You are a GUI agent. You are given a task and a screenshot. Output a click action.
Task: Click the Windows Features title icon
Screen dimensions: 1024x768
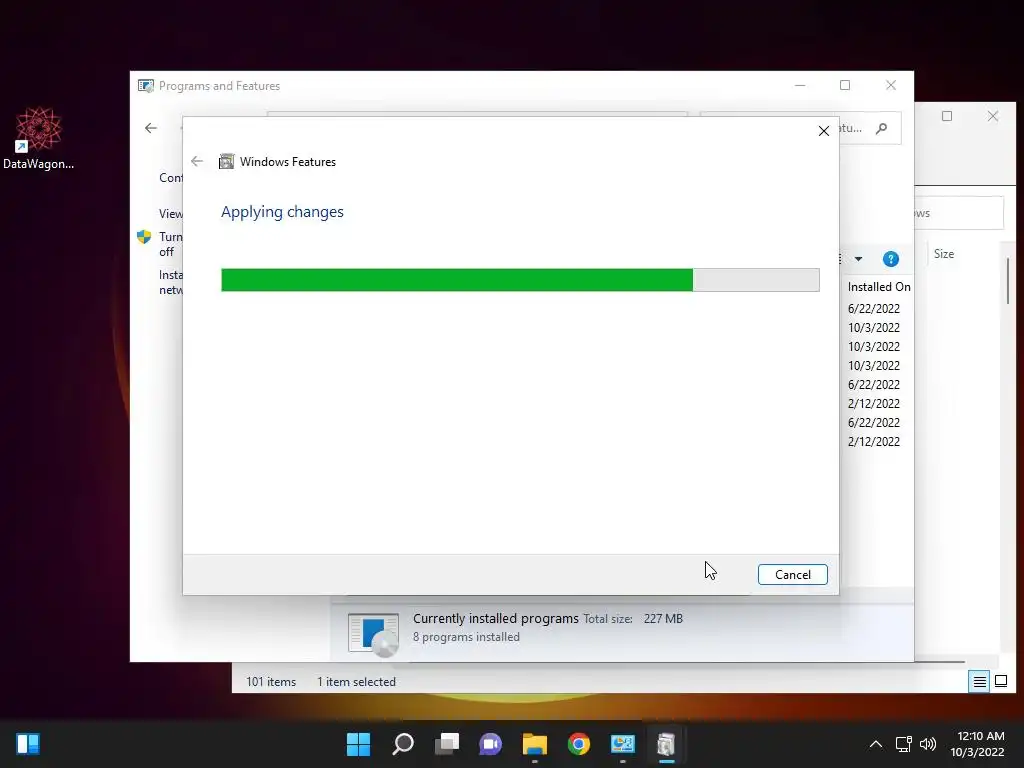(226, 161)
